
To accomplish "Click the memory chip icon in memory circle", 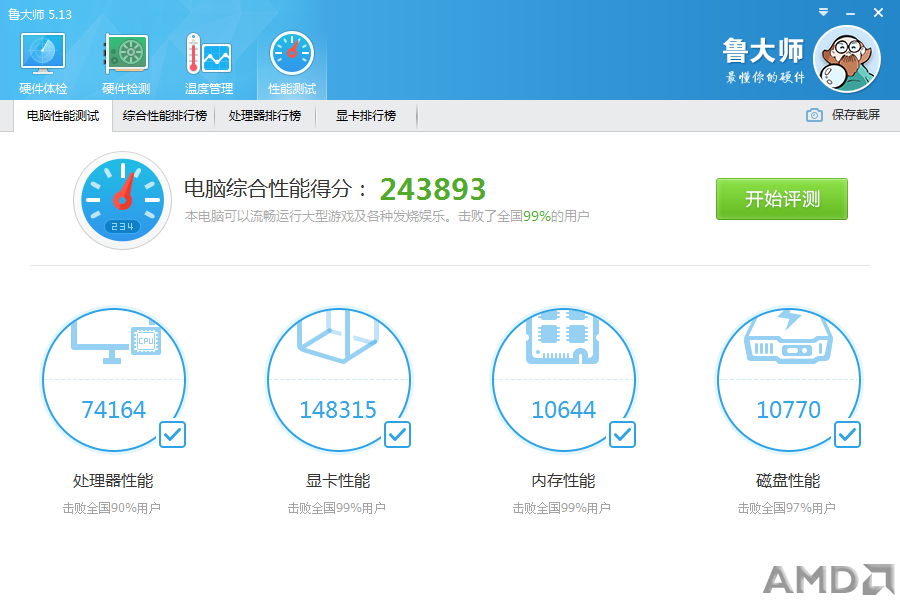I will click(x=563, y=337).
